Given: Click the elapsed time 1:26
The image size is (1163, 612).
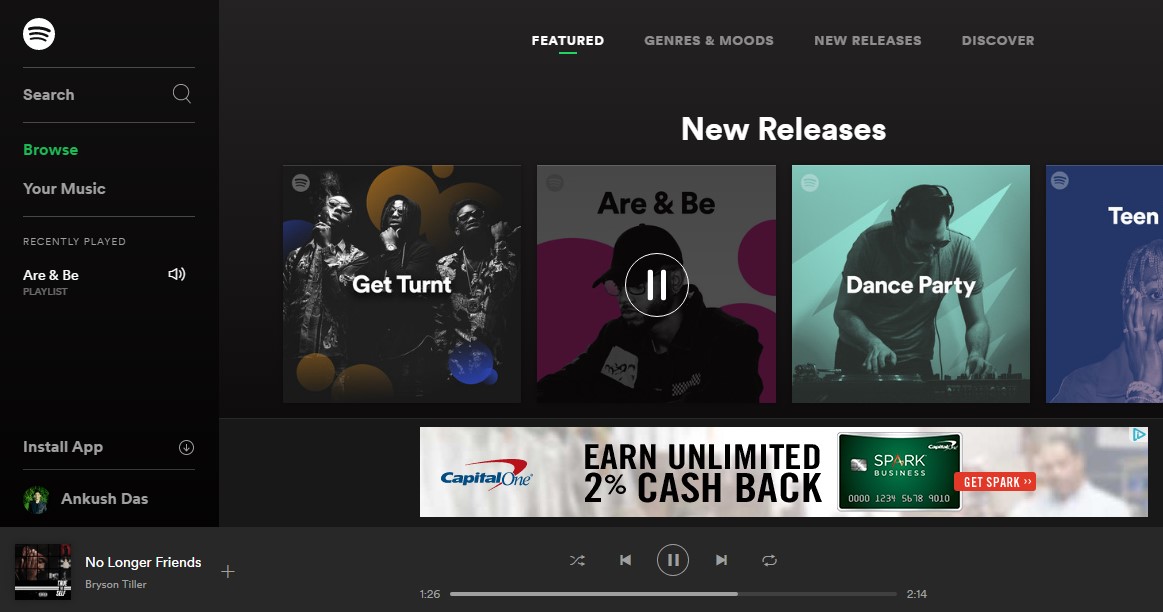Looking at the screenshot, I should (429, 594).
